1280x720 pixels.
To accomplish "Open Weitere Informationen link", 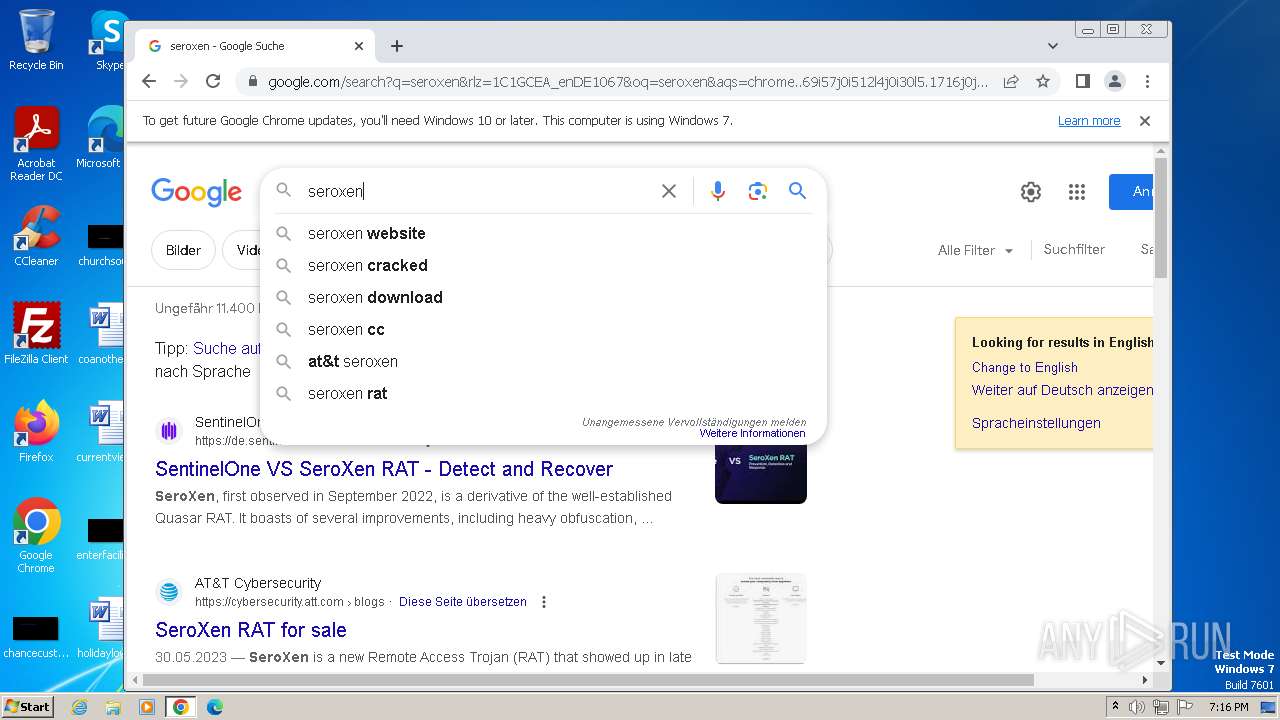I will [752, 434].
